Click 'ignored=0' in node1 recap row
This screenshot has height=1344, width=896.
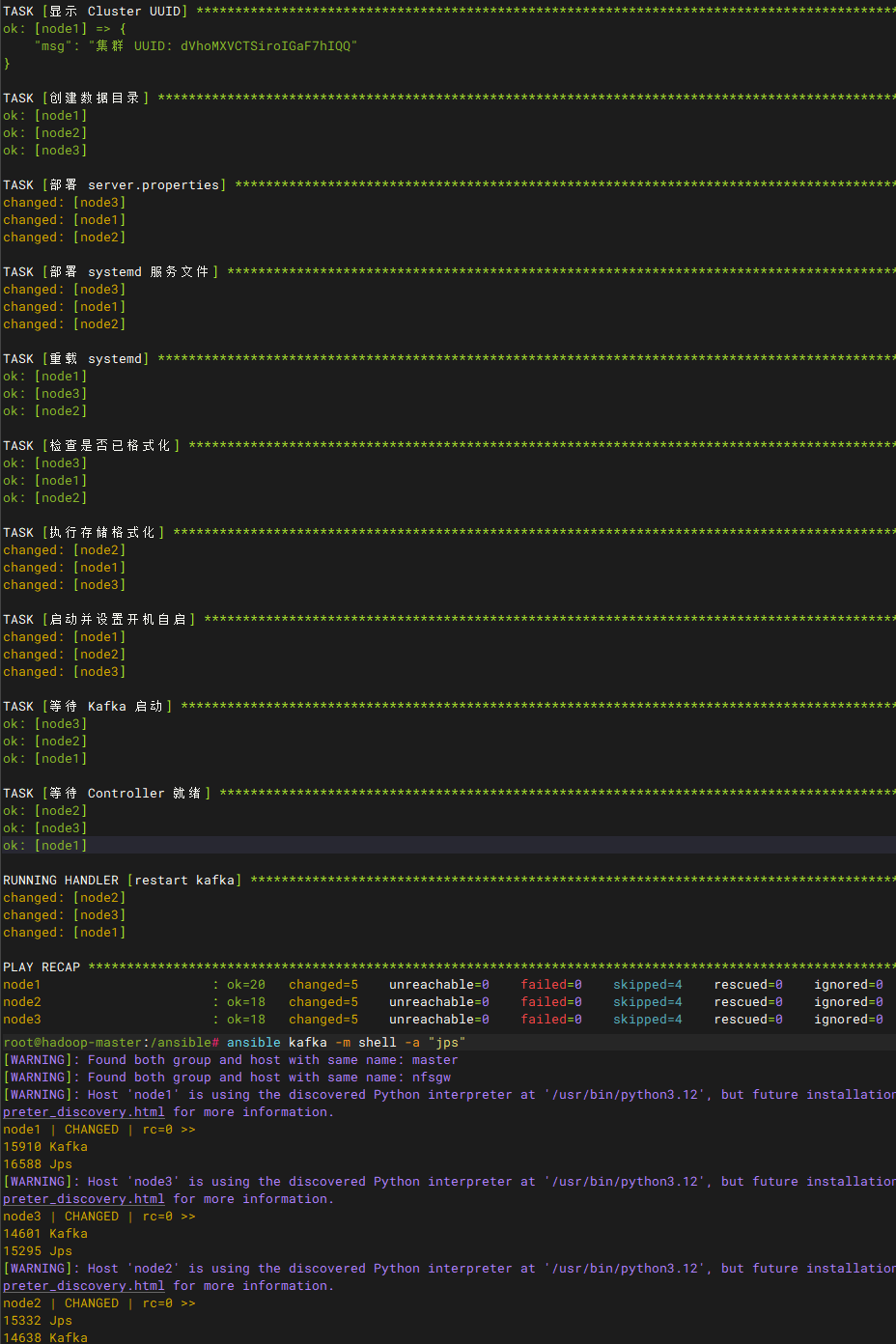pyautogui.click(x=849, y=985)
